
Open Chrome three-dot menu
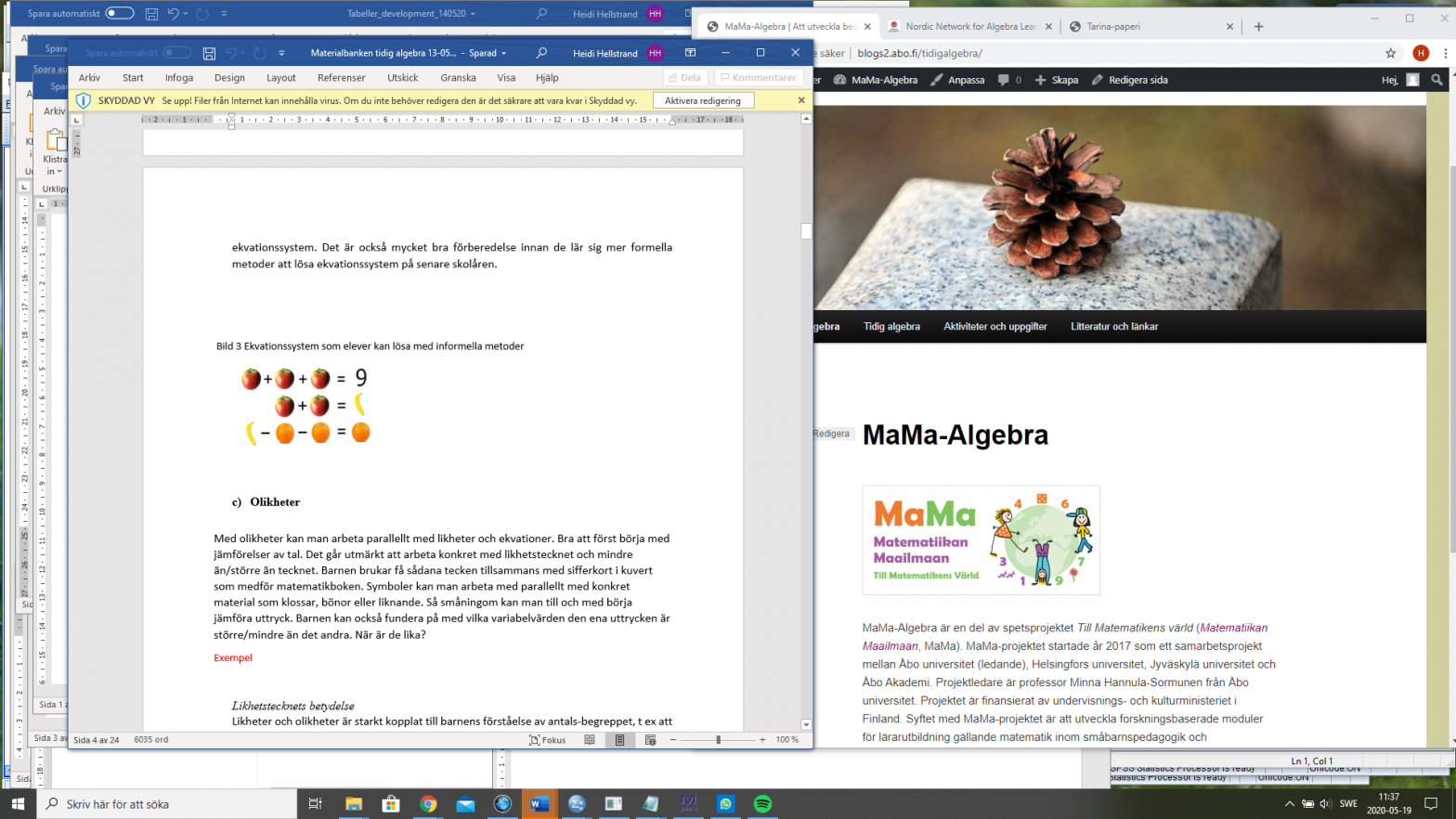(x=1445, y=54)
